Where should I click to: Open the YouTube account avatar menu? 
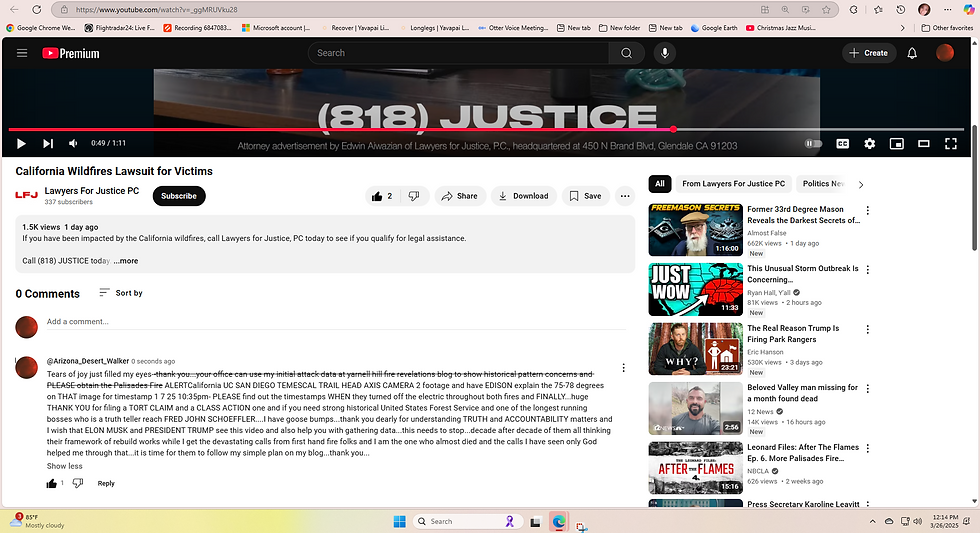click(x=944, y=53)
